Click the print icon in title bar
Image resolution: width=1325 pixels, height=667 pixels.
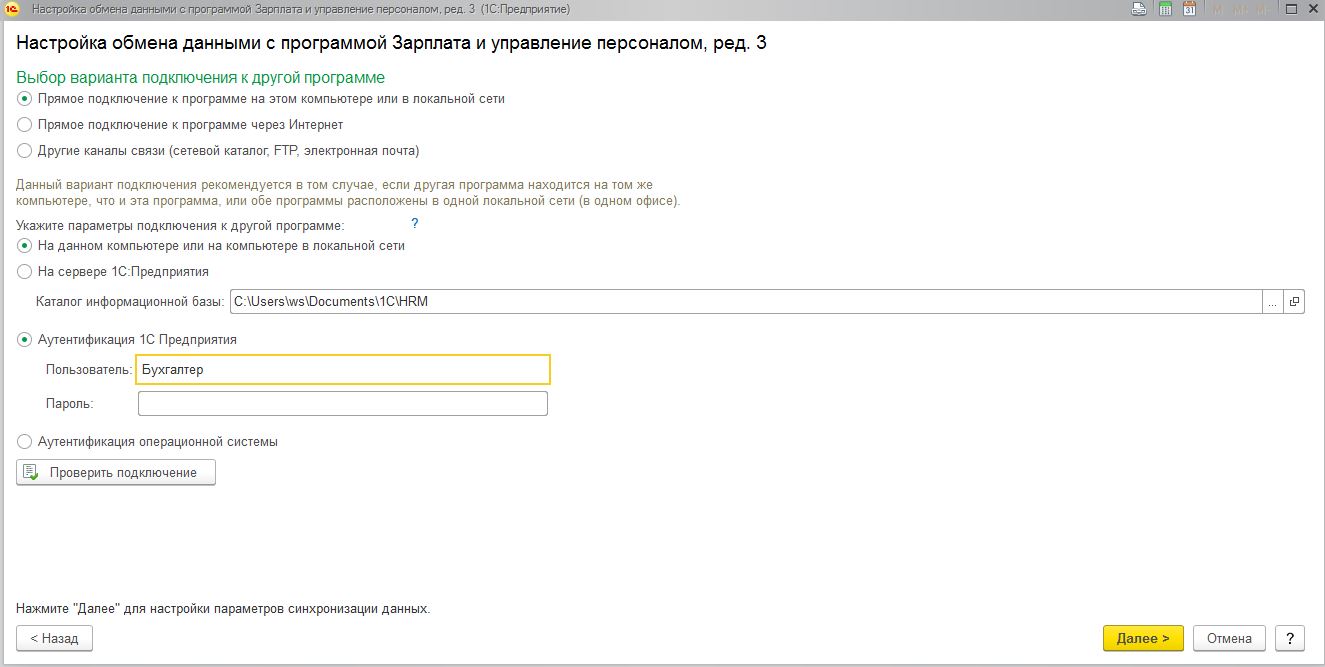1138,9
